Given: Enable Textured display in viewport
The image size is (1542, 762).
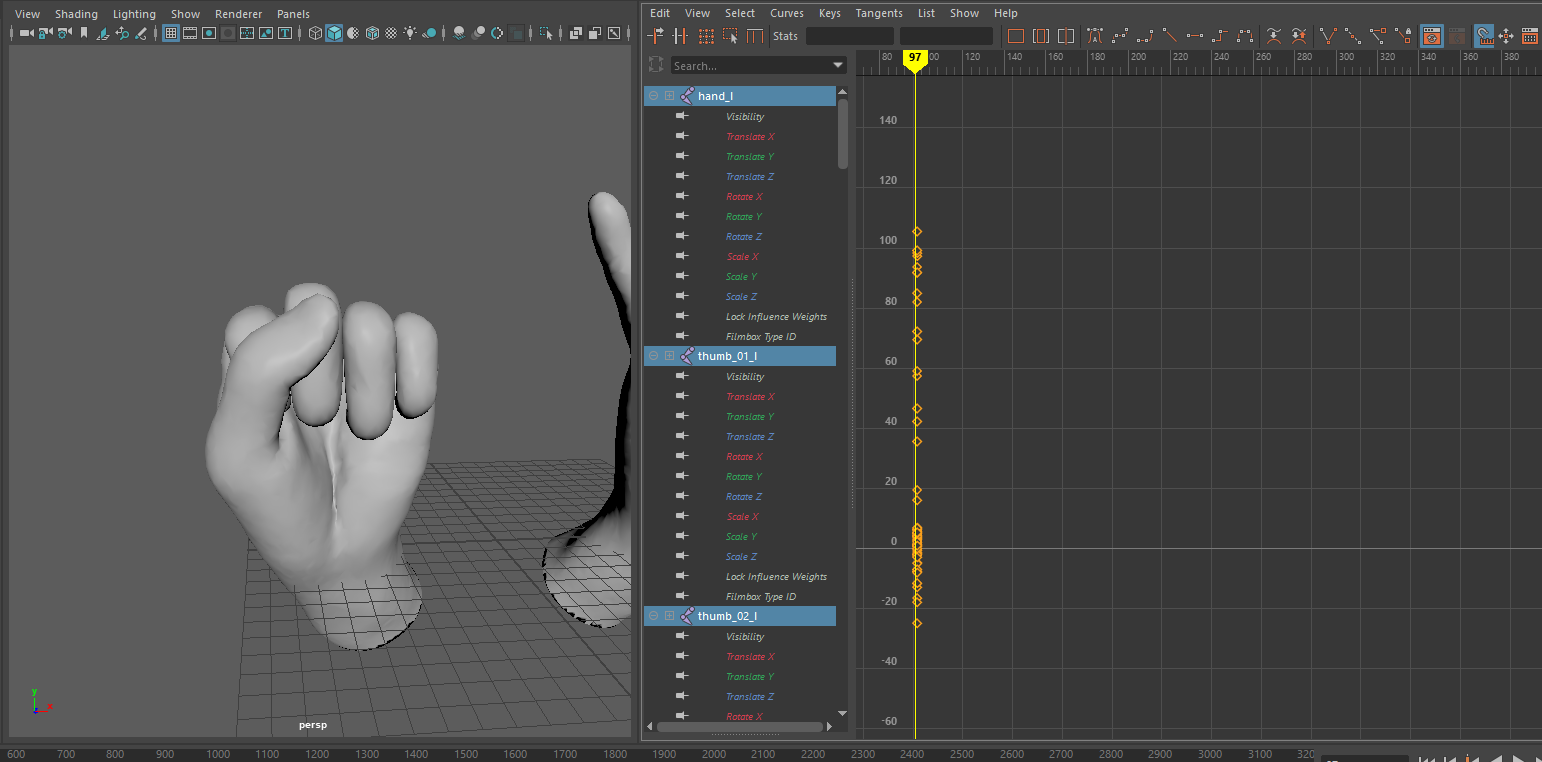Looking at the screenshot, I should tap(391, 33).
